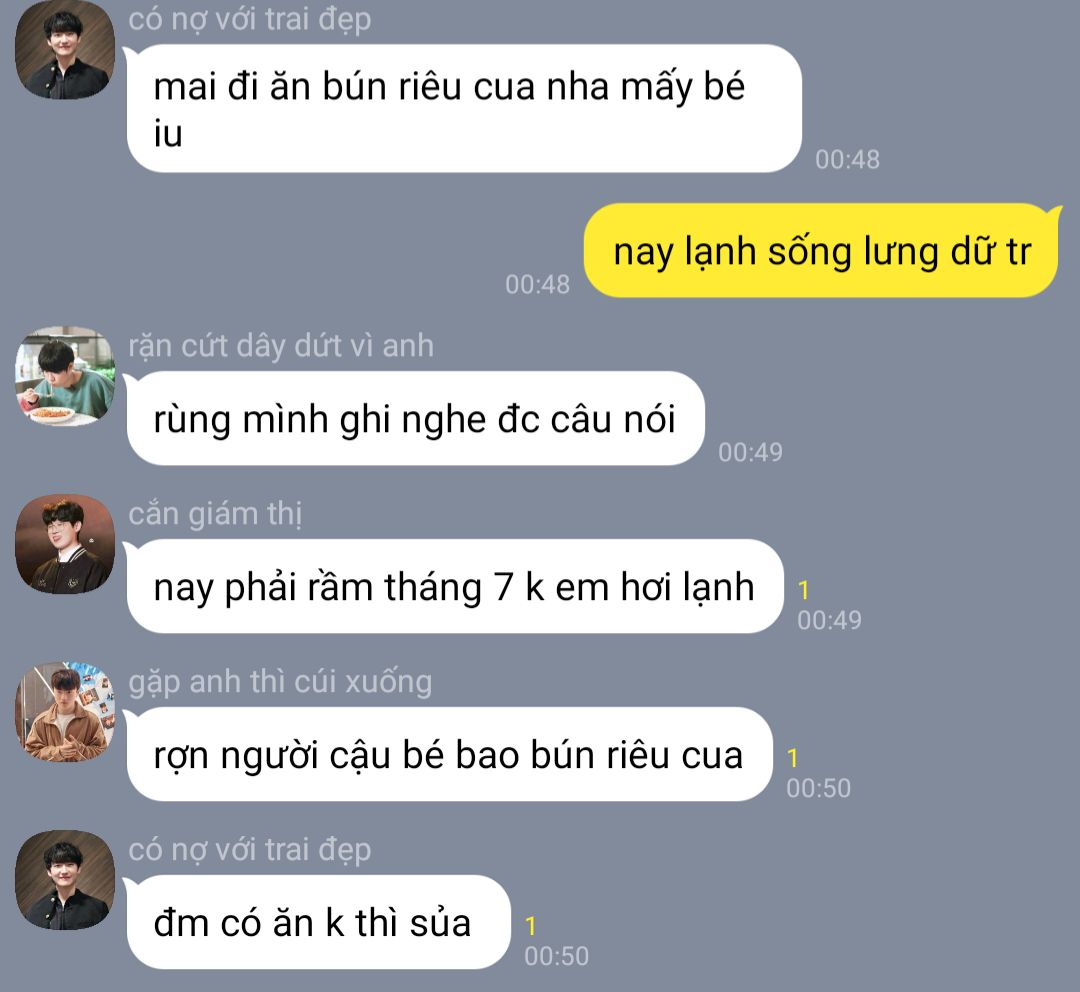Viewport: 1080px width, 992px height.
Task: Open profile picture beside 'mai đi ăn bún riêu' message
Action: pos(65,50)
